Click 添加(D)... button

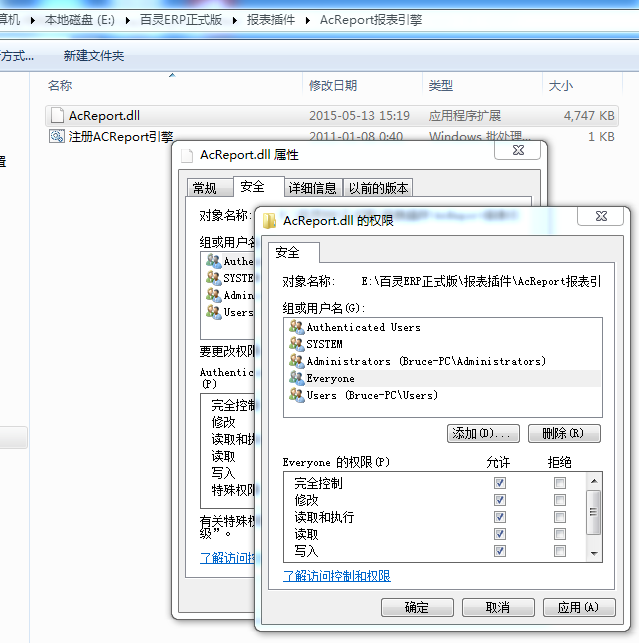(483, 433)
